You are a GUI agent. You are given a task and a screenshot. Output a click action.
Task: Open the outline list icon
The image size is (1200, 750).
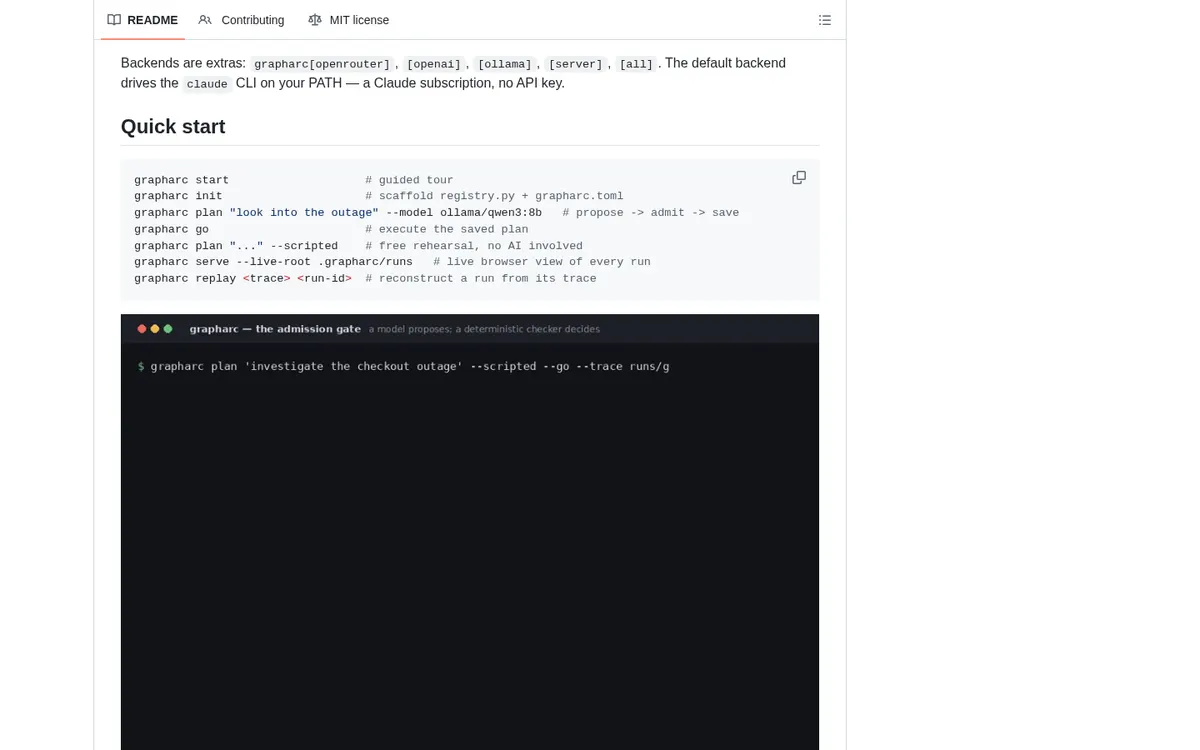click(x=825, y=20)
